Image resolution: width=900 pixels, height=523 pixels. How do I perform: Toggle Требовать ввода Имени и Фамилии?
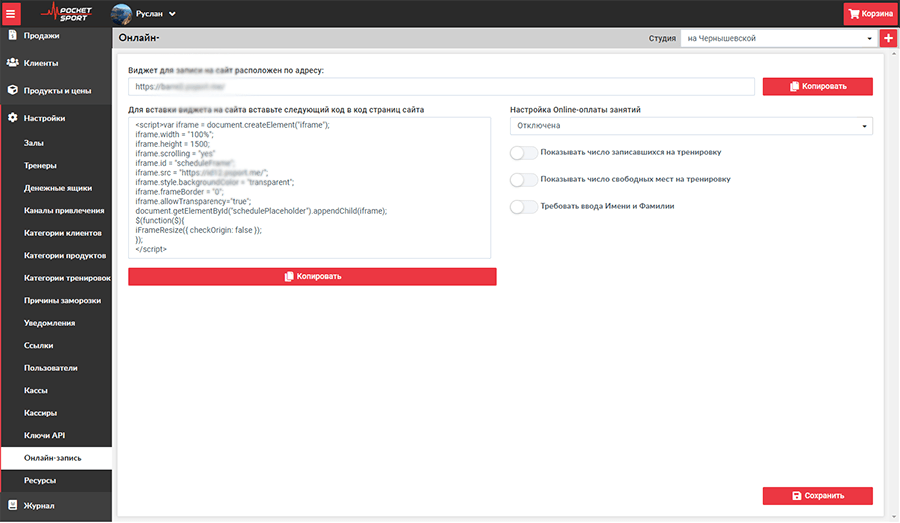click(523, 207)
